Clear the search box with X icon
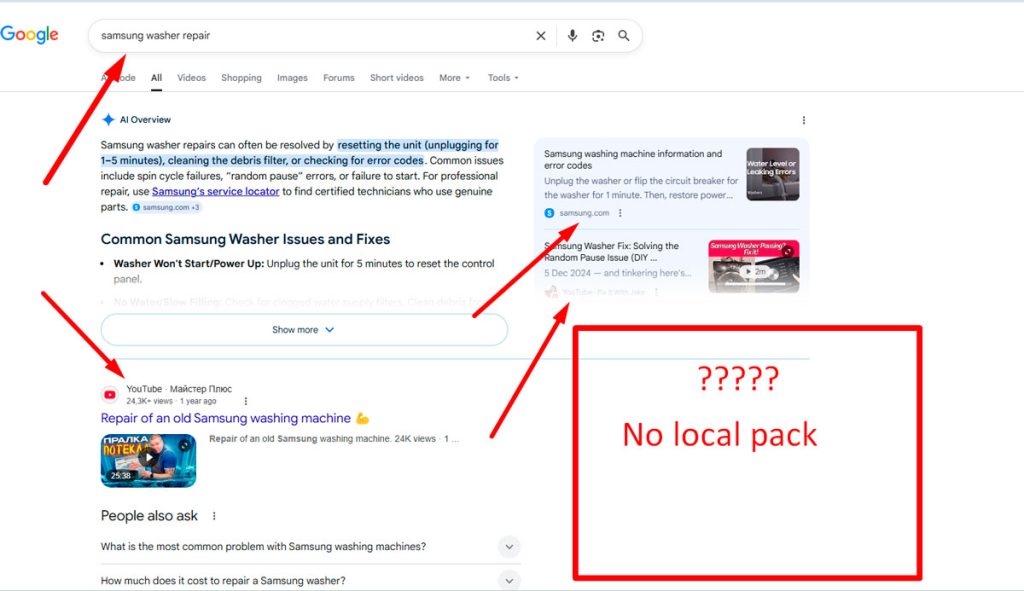Viewport: 1024px width, 591px height. coord(541,36)
